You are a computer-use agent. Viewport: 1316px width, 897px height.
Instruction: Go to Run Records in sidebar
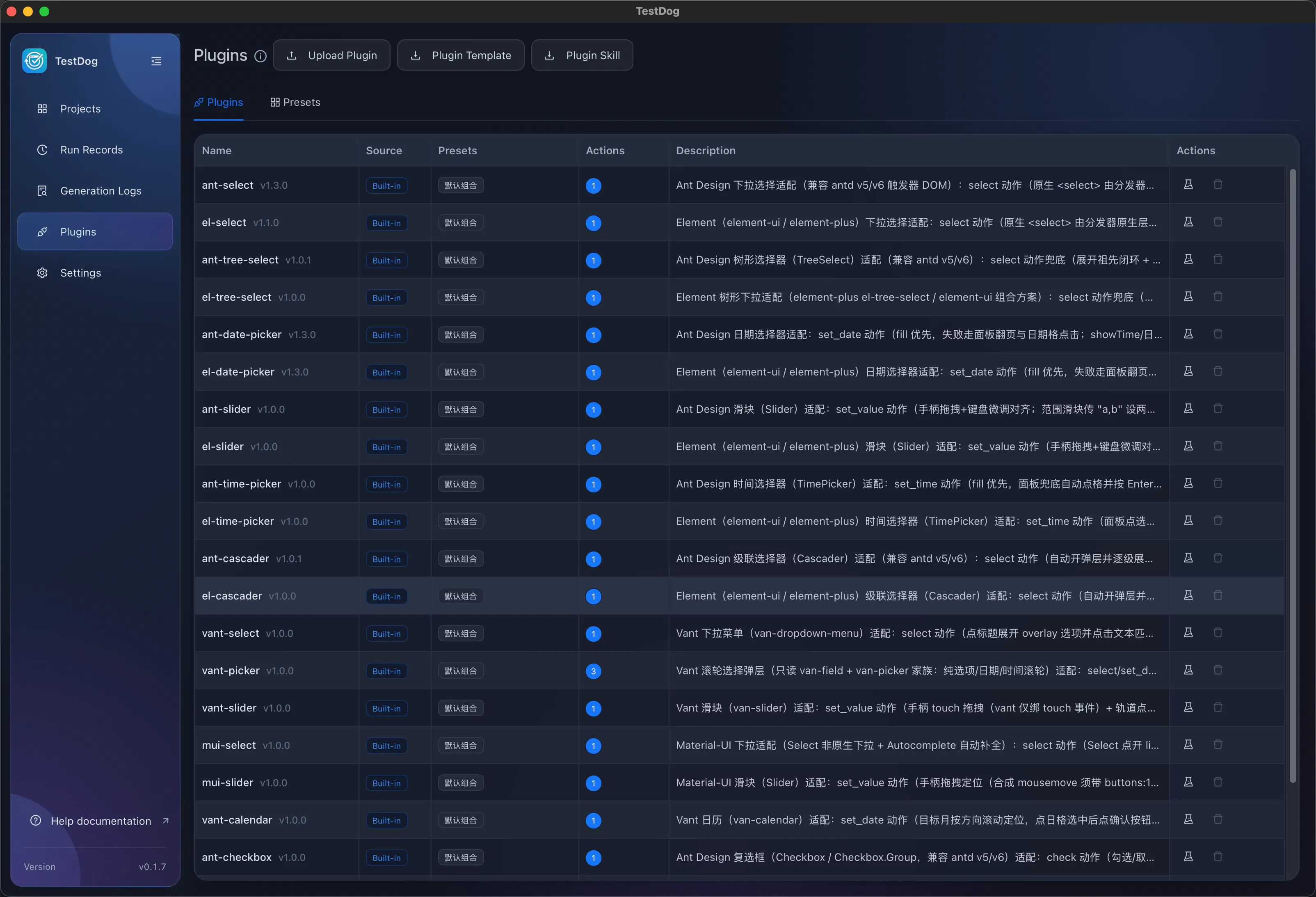[95, 150]
